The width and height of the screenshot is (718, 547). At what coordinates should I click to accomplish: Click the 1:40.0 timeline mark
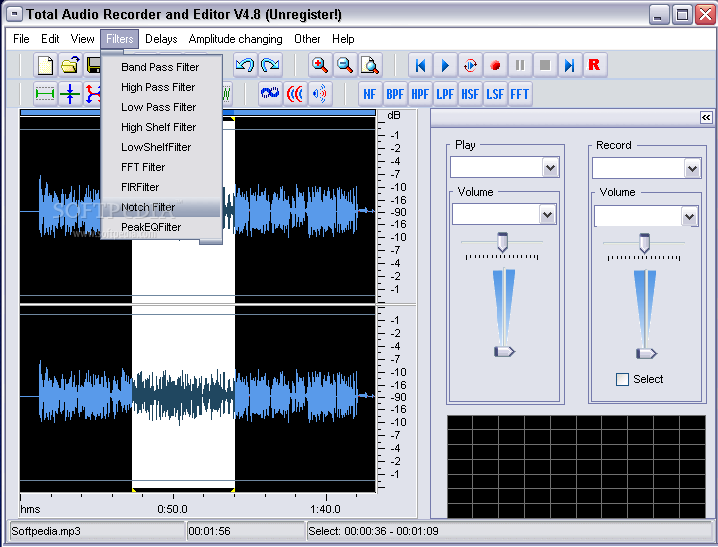point(325,509)
